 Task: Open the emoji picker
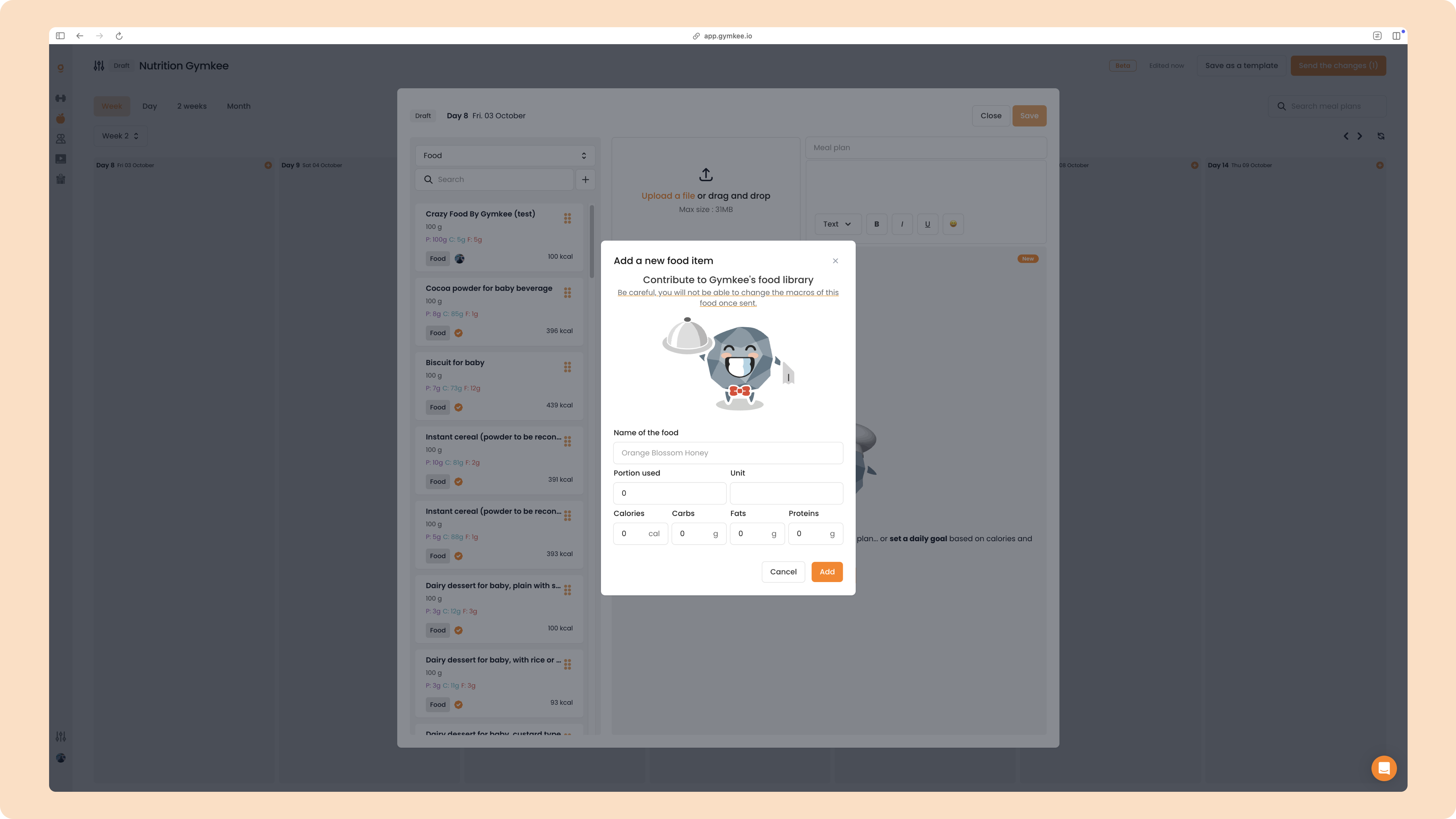click(953, 224)
